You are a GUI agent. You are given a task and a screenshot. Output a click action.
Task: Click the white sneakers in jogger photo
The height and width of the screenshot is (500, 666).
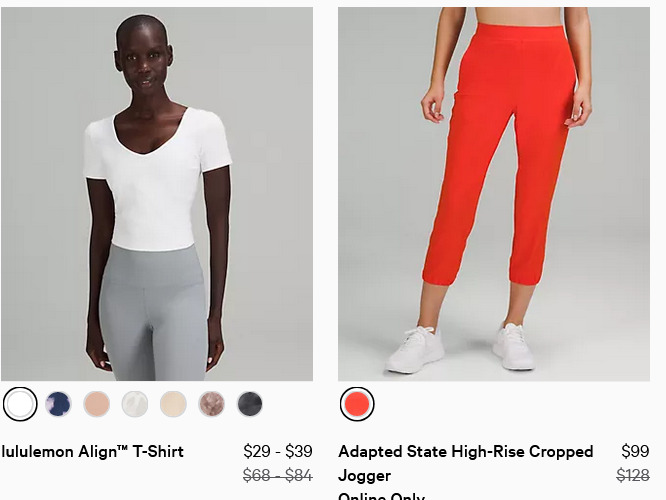pyautogui.click(x=460, y=349)
